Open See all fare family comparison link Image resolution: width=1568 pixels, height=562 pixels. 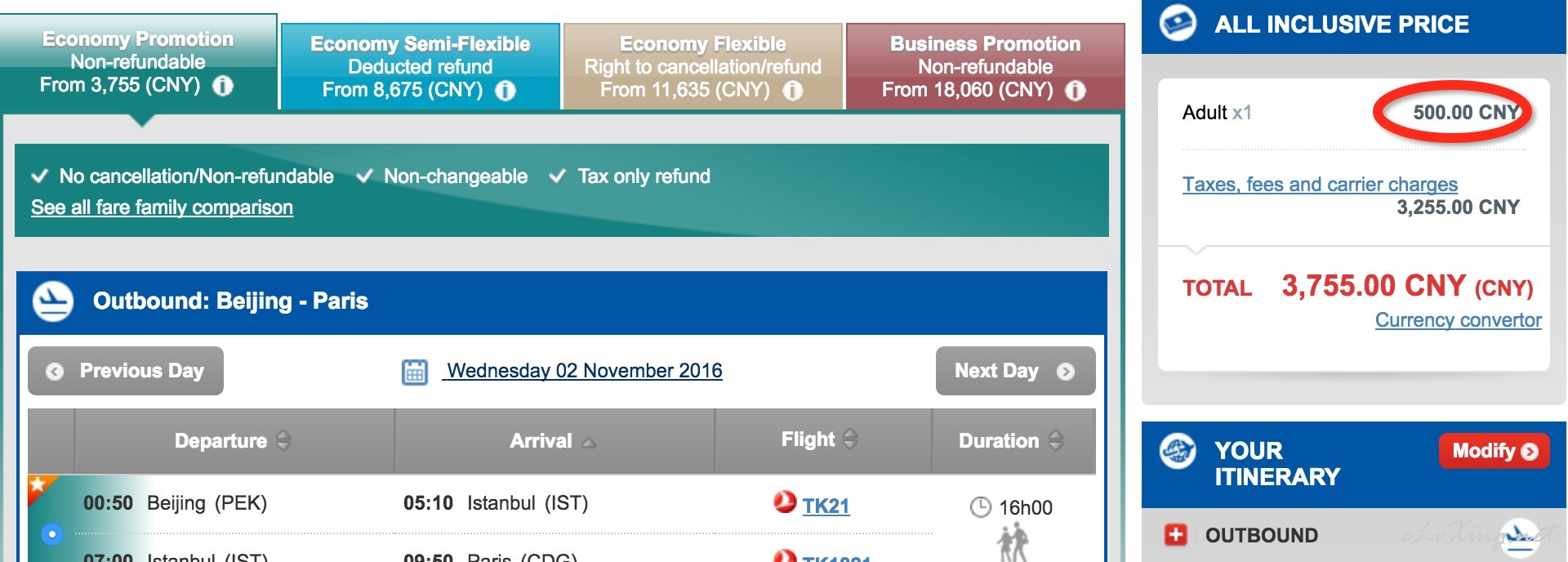click(x=162, y=207)
